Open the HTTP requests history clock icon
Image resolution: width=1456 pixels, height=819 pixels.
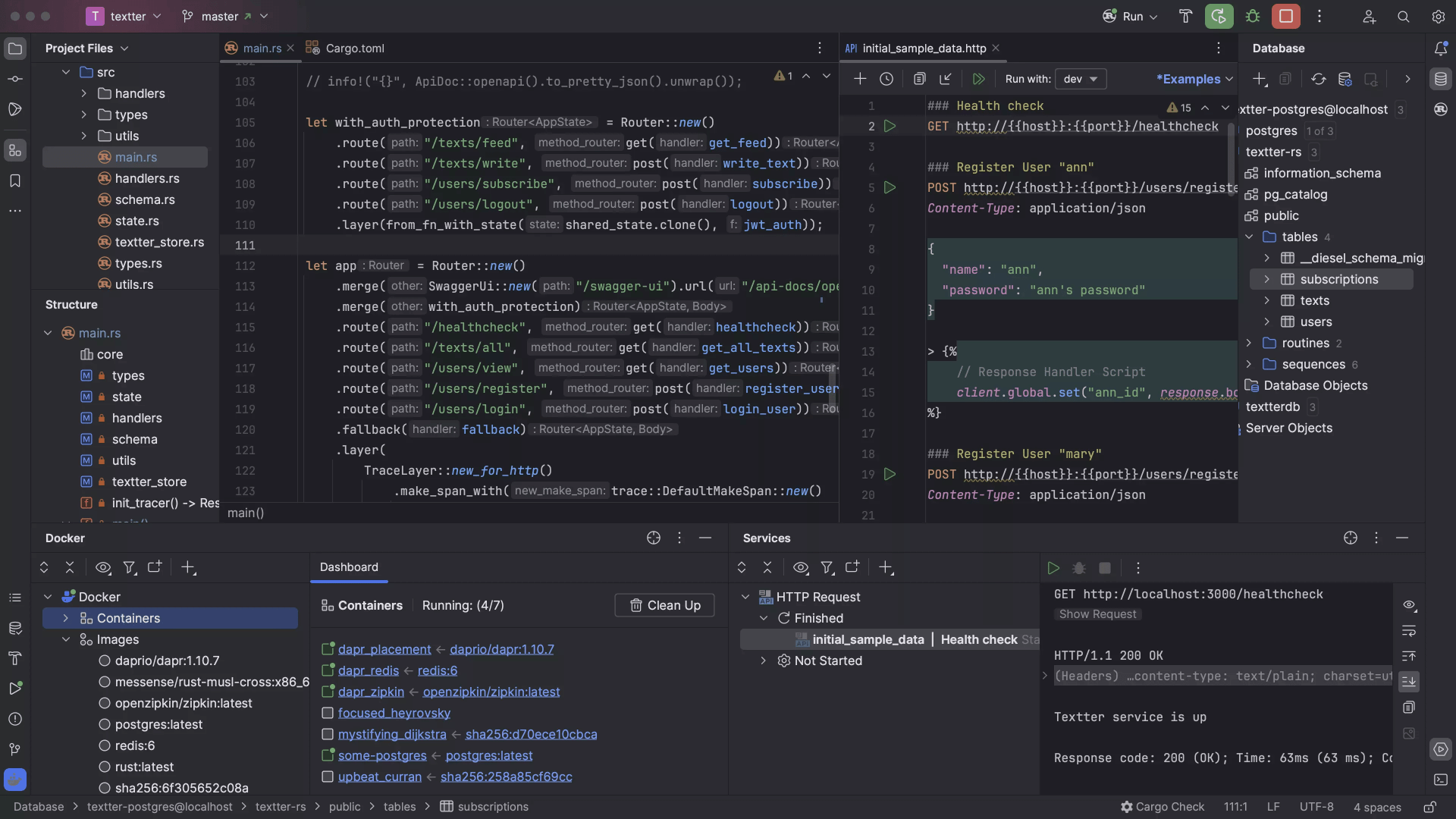(887, 78)
